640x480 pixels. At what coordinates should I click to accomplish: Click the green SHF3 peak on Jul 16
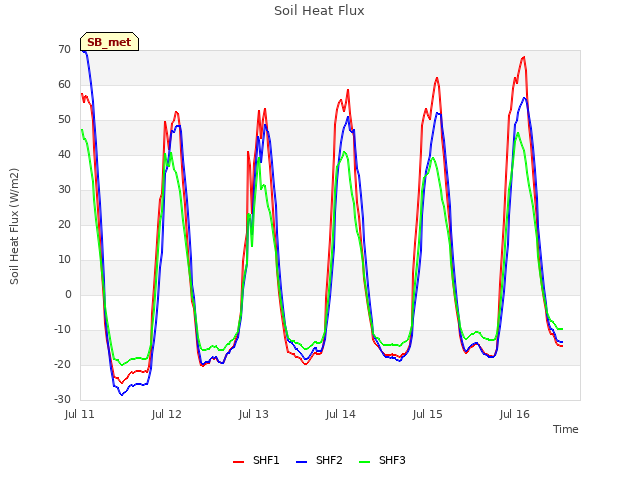click(518, 133)
